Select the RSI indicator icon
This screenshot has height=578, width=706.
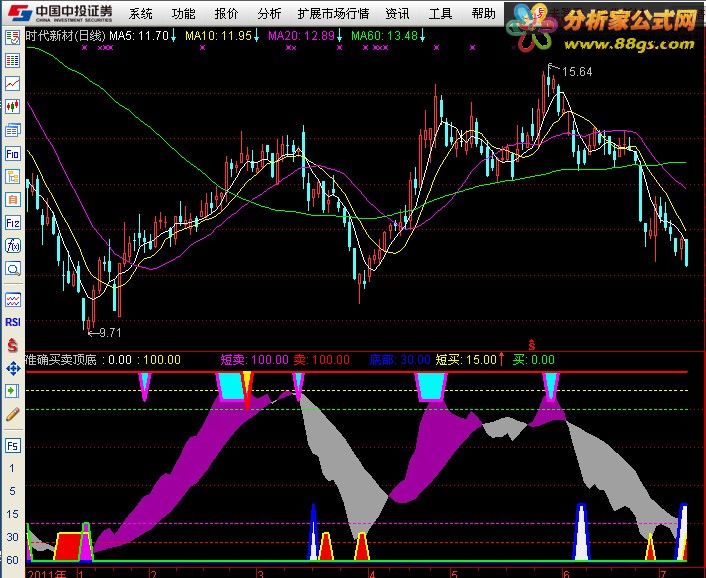pos(13,322)
